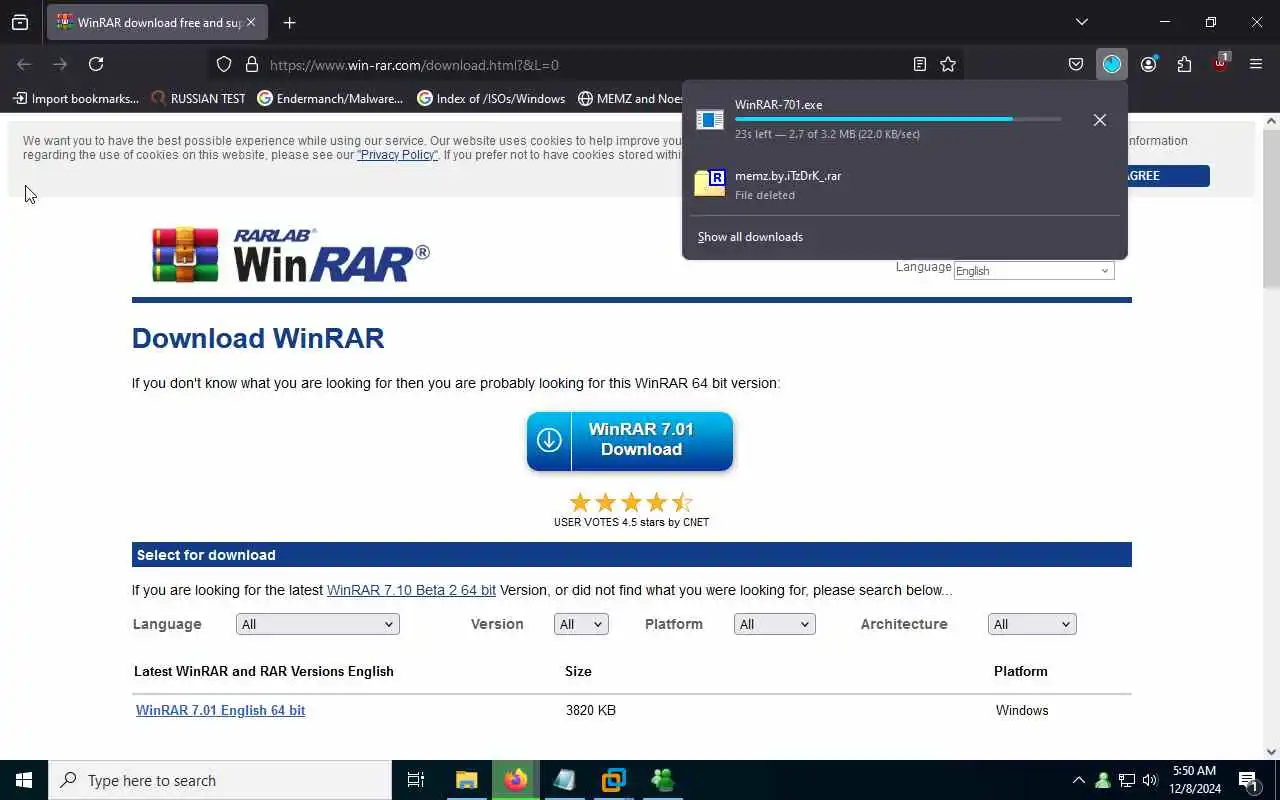This screenshot has width=1280, height=800.
Task: Open the notification center icon
Action: pyautogui.click(x=1248, y=780)
